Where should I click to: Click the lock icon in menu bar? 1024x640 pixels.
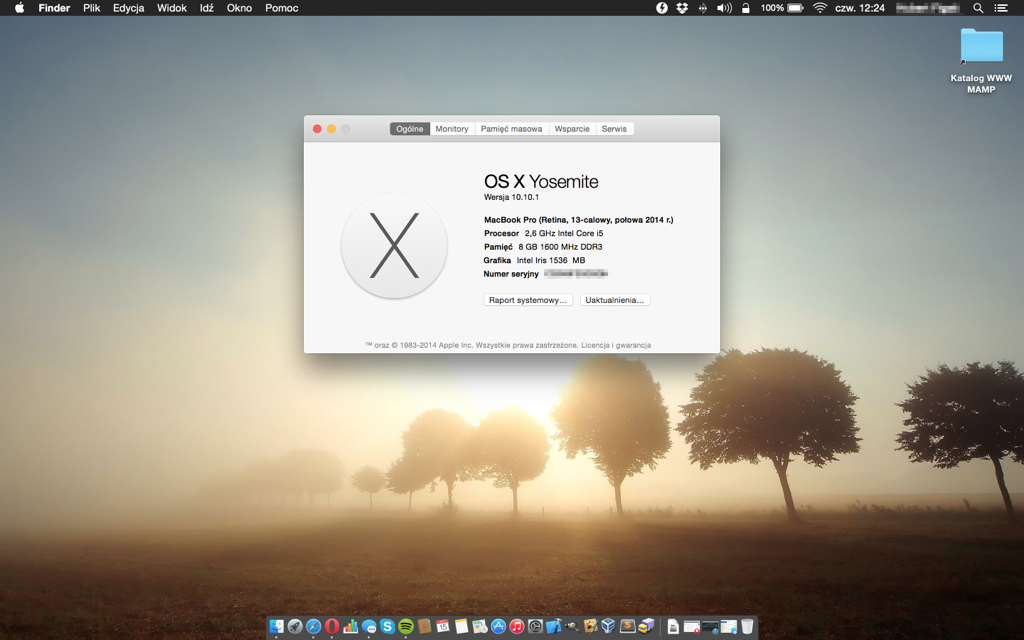click(745, 8)
